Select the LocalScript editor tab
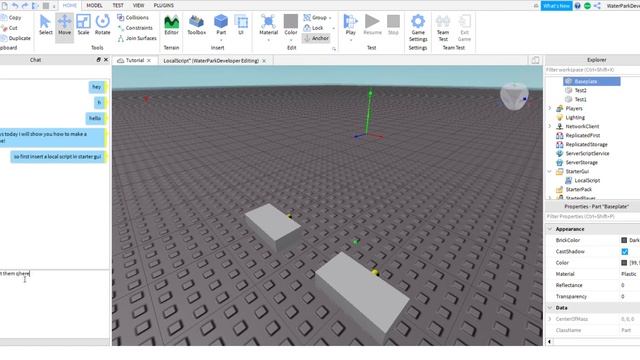Screen dimensions: 640x360 point(211,60)
